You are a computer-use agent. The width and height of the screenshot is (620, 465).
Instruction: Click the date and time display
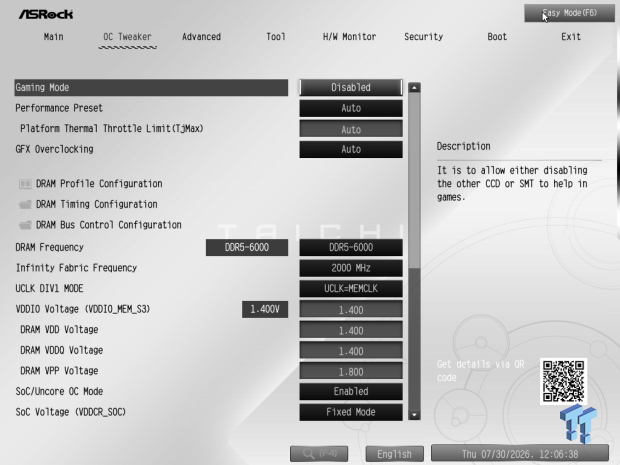(x=520, y=454)
